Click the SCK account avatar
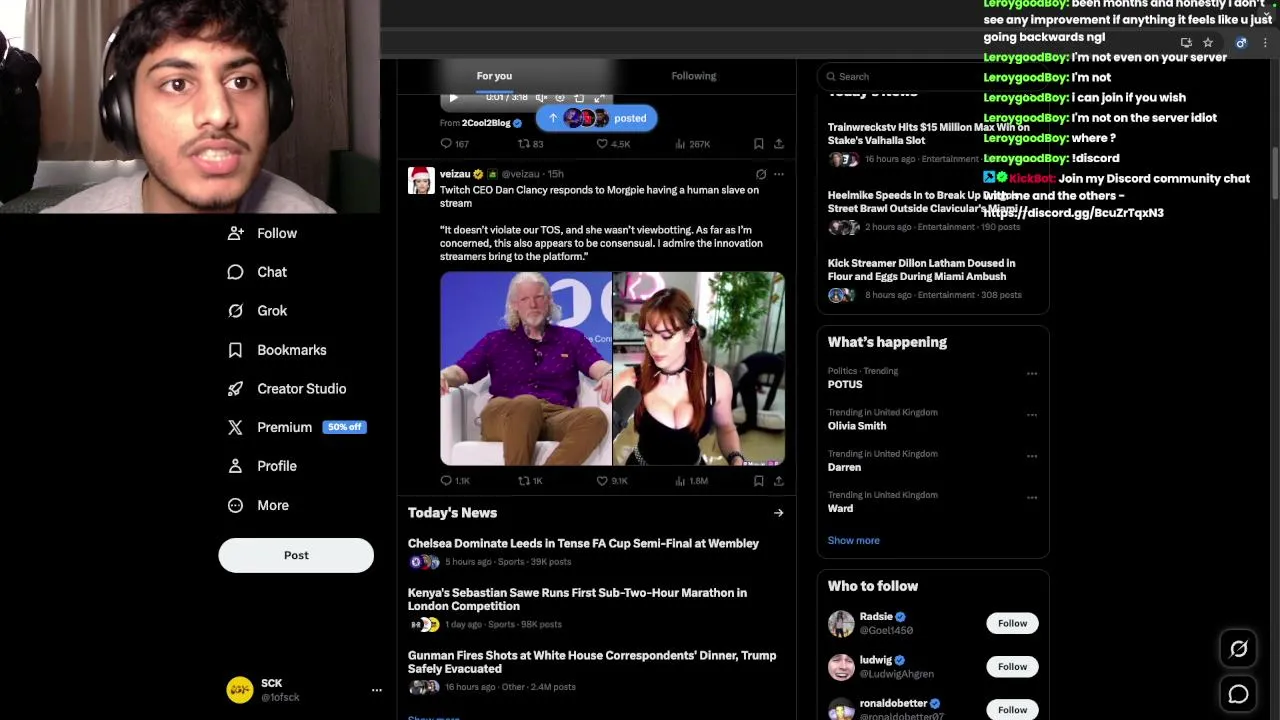 [240, 690]
